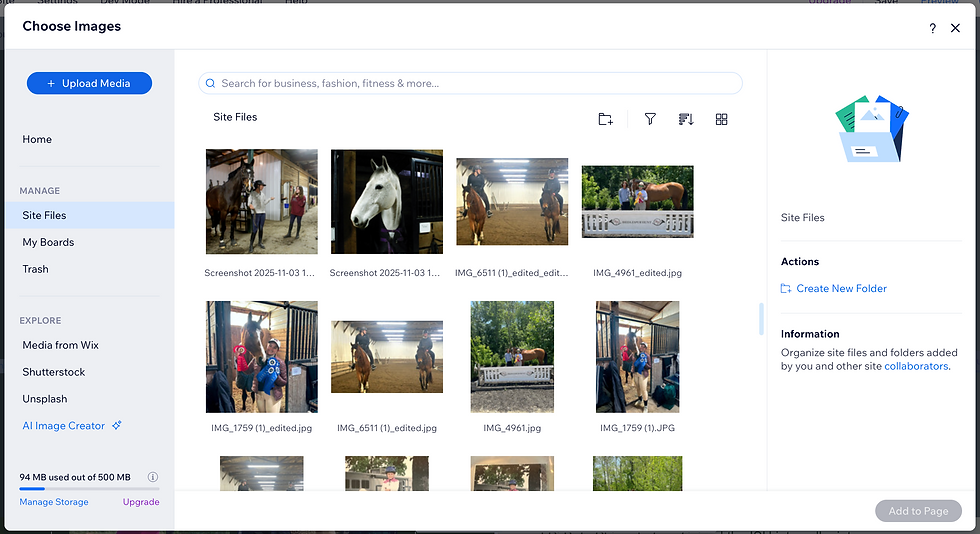
Task: Open My Boards section
Action: pos(48,242)
